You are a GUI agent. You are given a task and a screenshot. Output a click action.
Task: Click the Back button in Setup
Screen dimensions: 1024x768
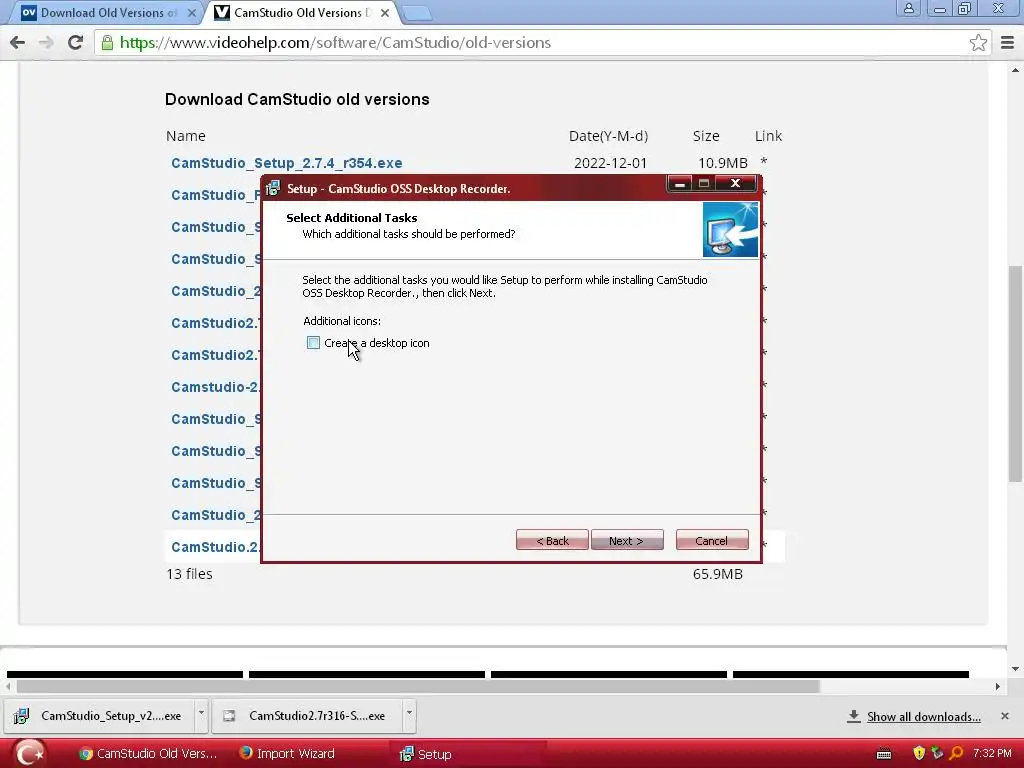click(x=552, y=540)
